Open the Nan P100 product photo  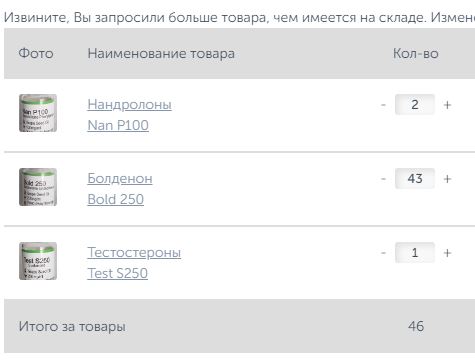tap(38, 113)
